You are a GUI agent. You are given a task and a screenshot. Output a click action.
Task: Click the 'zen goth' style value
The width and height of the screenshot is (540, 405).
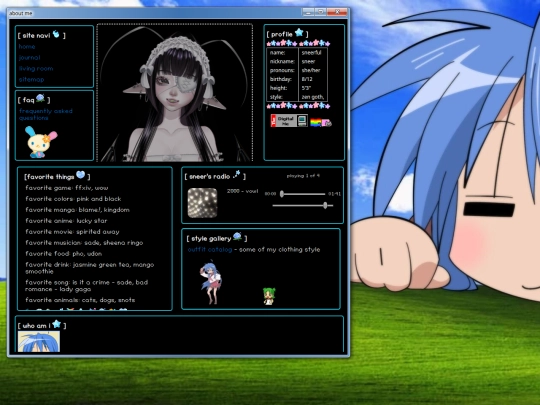(313, 97)
